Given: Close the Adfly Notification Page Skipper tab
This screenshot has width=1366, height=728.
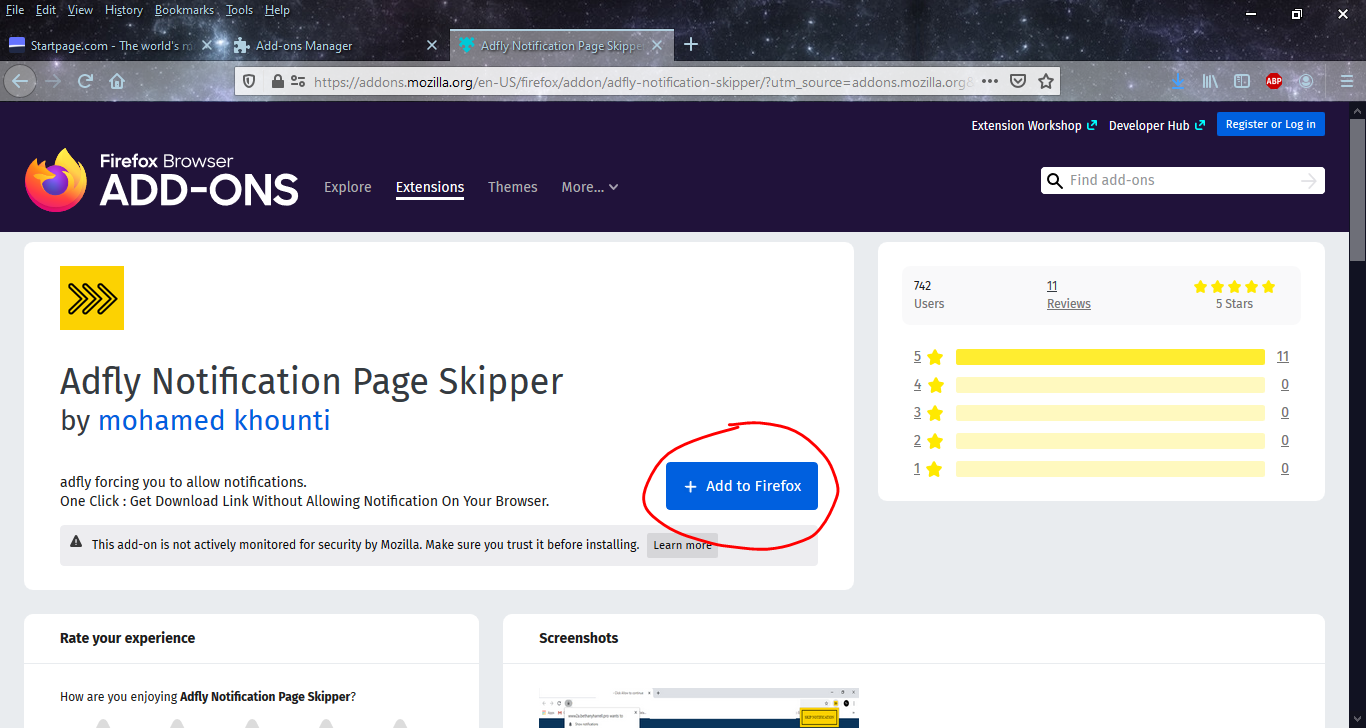Looking at the screenshot, I should [656, 45].
